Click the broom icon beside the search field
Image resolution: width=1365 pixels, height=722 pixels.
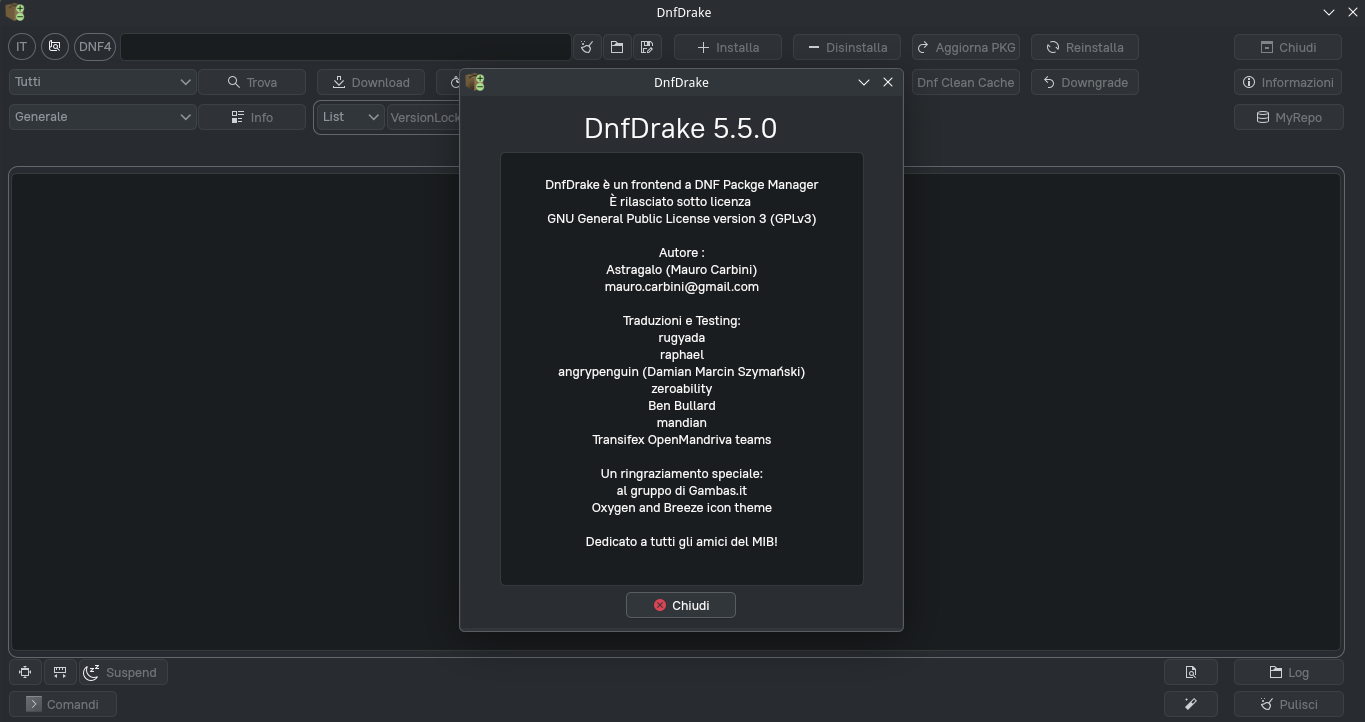(587, 47)
